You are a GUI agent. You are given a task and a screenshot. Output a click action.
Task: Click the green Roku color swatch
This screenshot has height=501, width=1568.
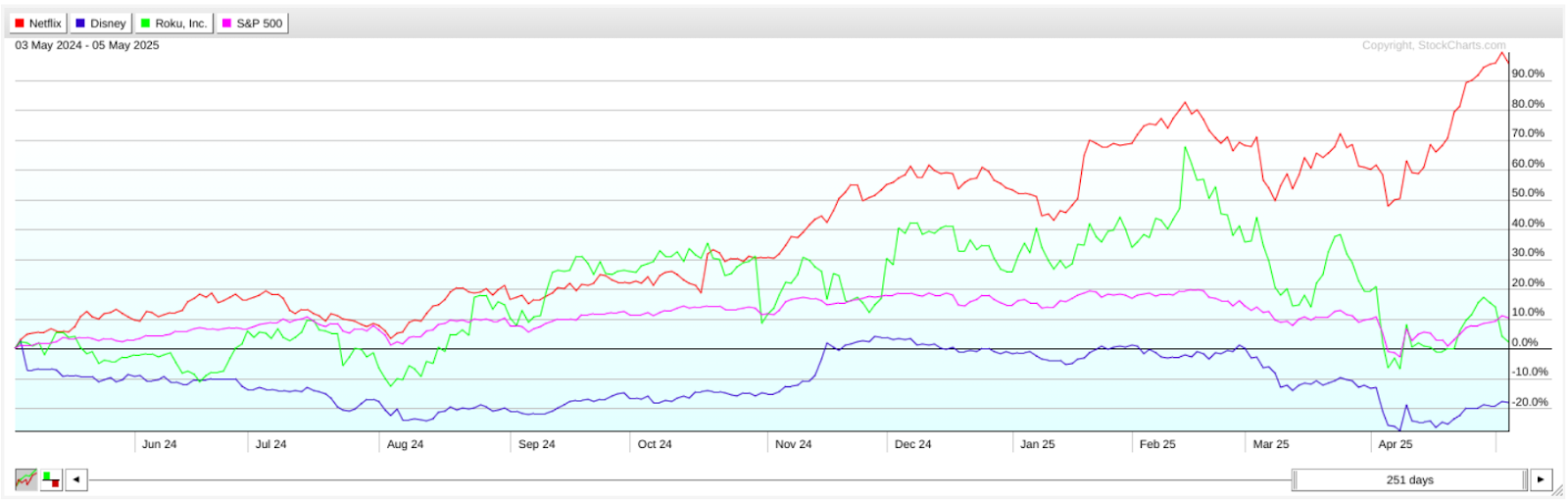pos(146,23)
